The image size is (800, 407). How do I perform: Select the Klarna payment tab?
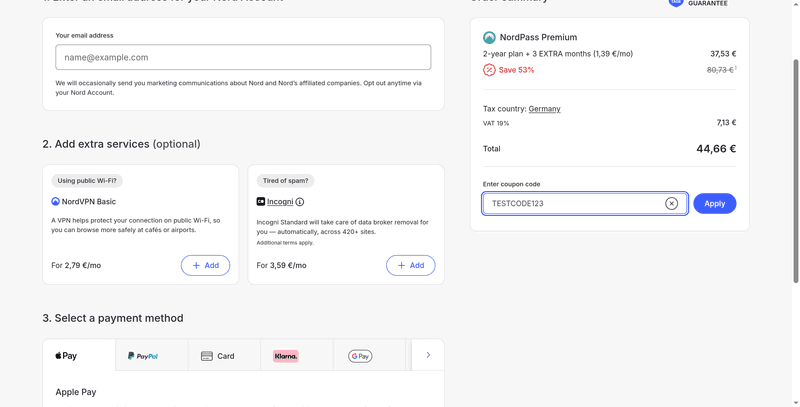[x=297, y=355]
